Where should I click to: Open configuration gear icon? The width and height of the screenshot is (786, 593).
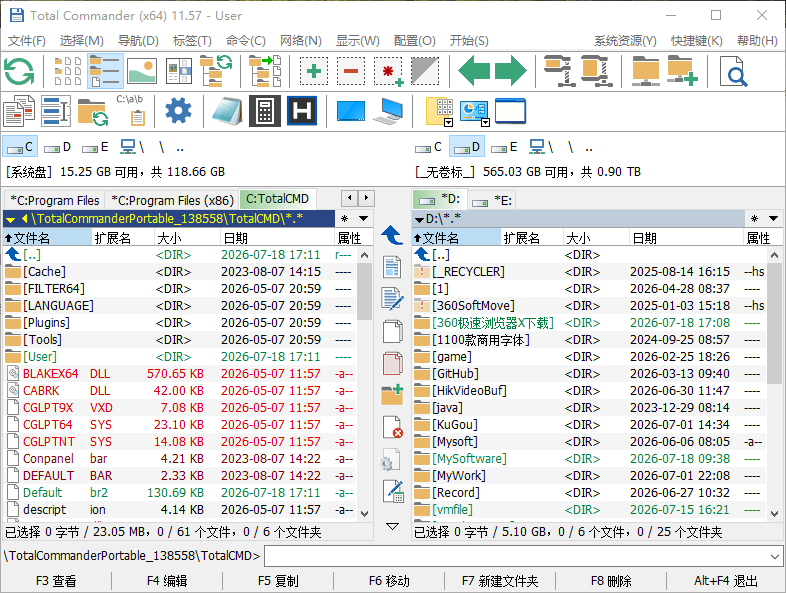tap(178, 111)
